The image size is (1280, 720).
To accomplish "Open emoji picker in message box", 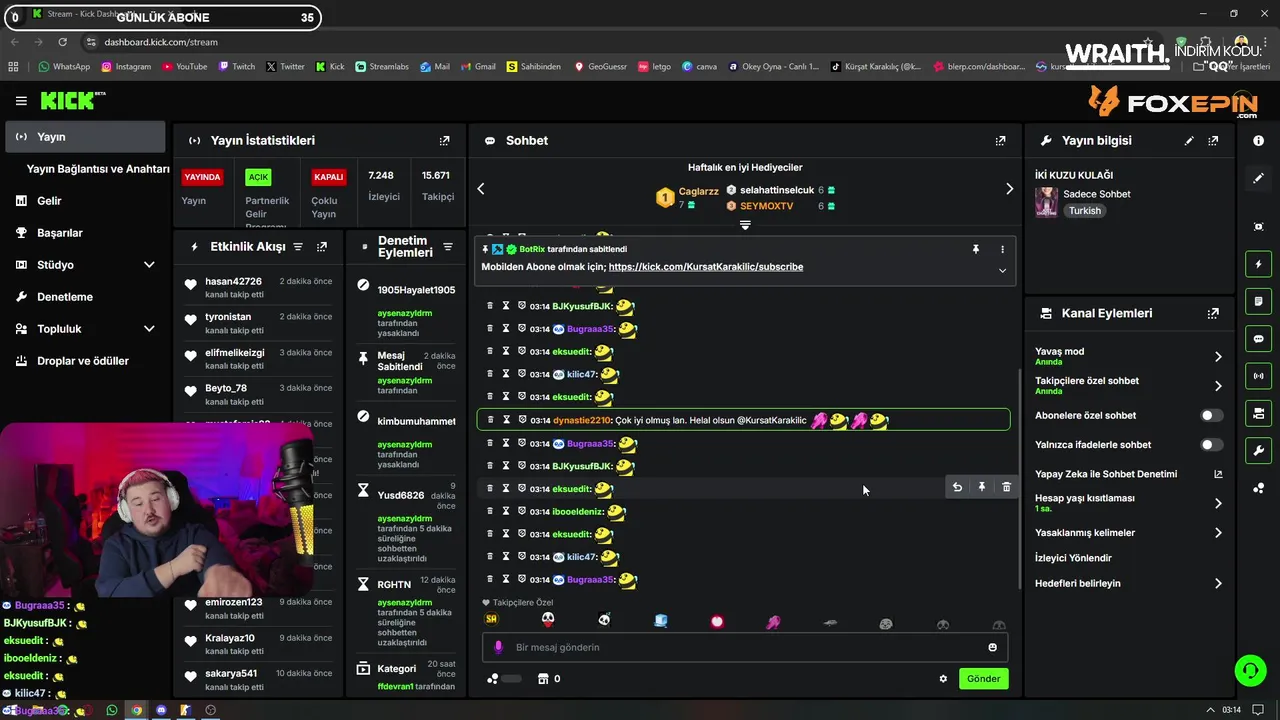I will point(992,647).
